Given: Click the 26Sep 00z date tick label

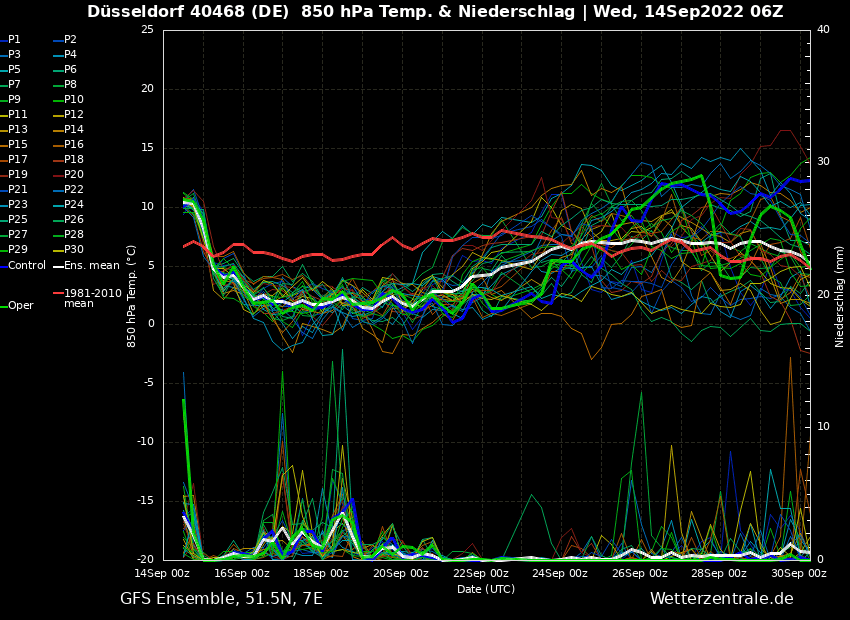Looking at the screenshot, I should (640, 574).
